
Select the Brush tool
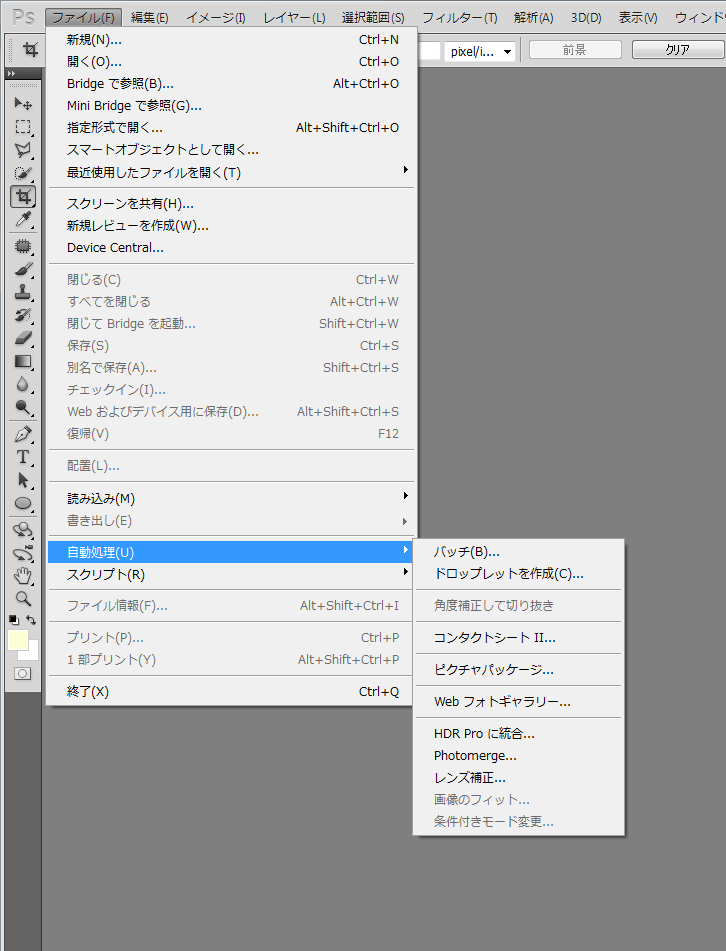pos(23,269)
